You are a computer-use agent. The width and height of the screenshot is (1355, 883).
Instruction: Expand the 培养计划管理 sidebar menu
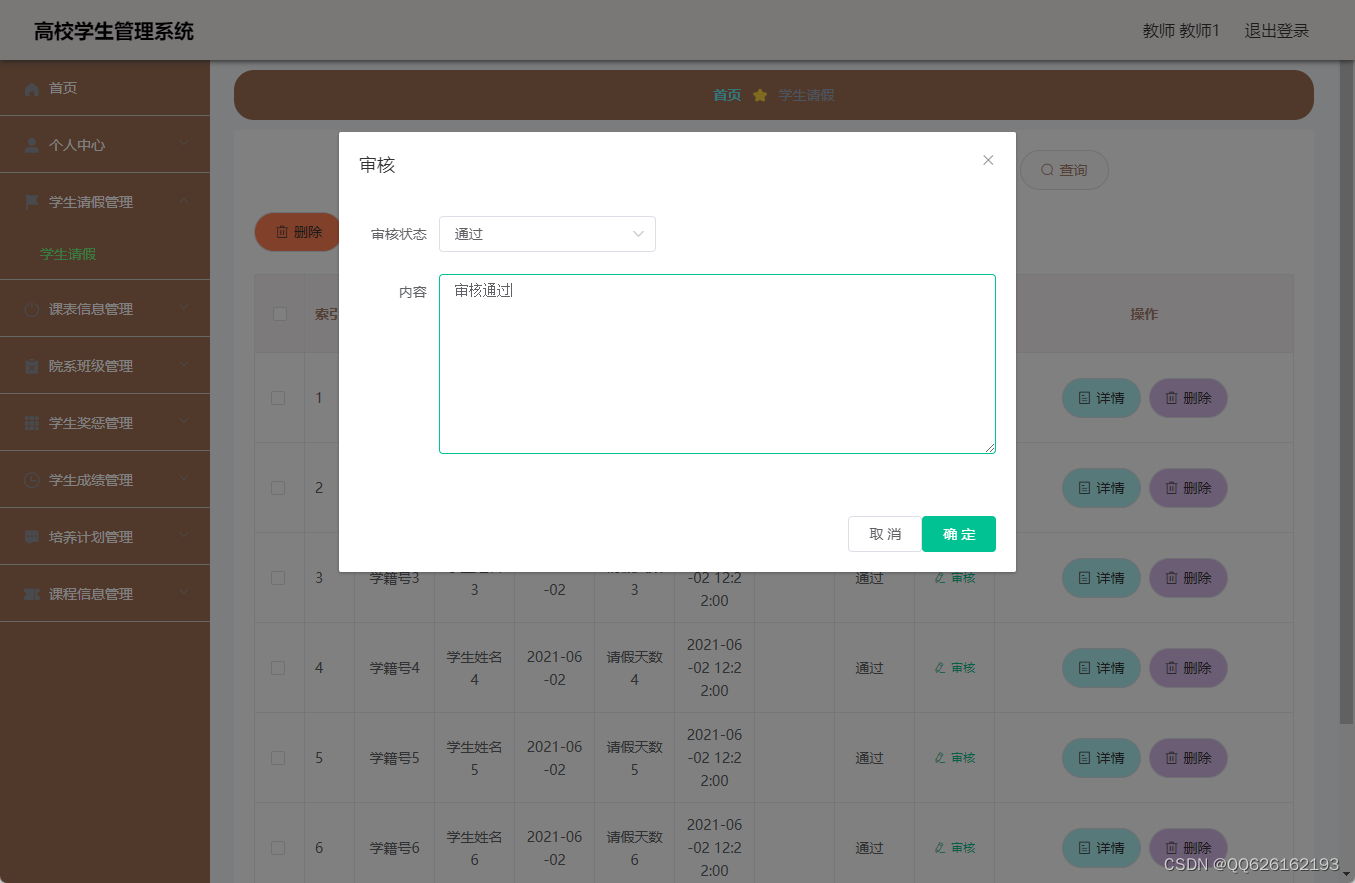click(x=105, y=537)
